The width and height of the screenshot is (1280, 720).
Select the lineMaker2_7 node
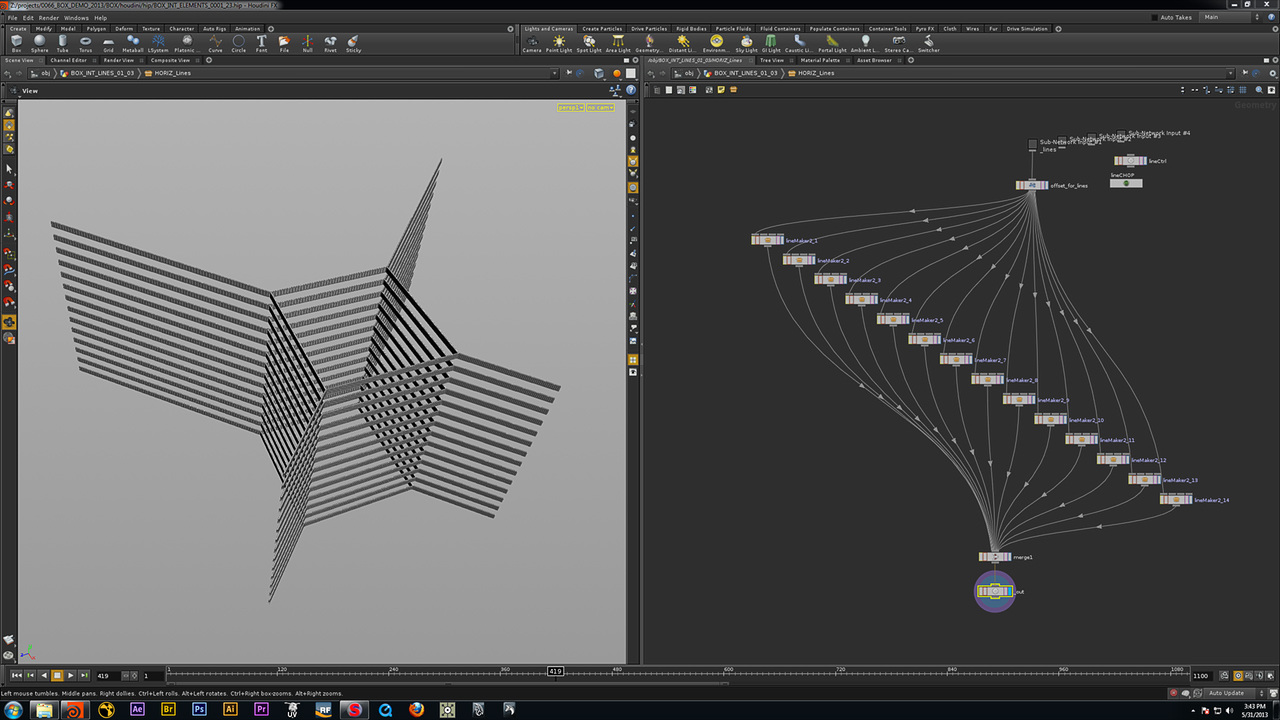(957, 359)
